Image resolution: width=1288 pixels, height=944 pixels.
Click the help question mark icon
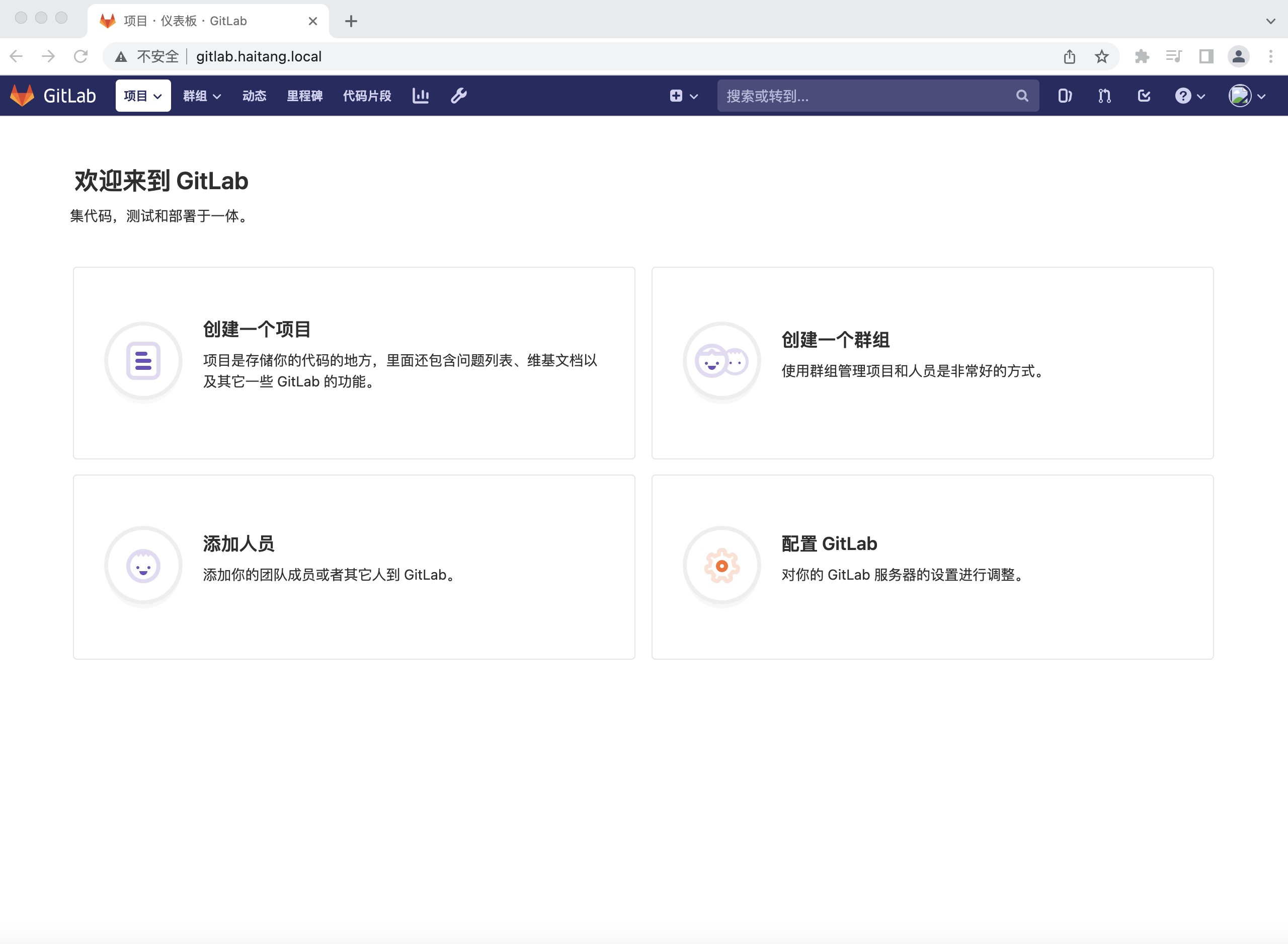coord(1183,96)
